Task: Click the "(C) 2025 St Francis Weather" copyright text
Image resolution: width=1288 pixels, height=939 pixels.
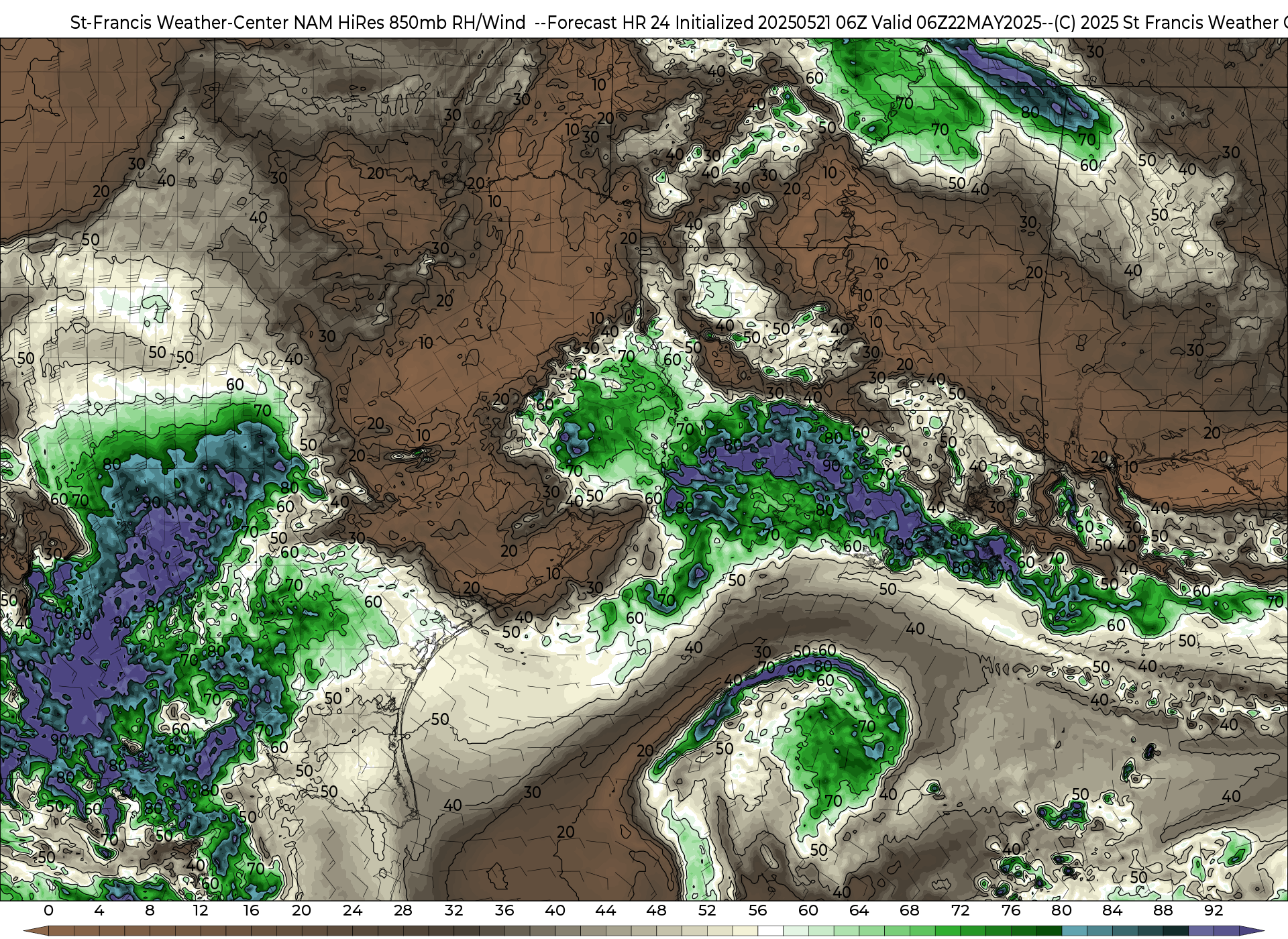Action: 1166,23
